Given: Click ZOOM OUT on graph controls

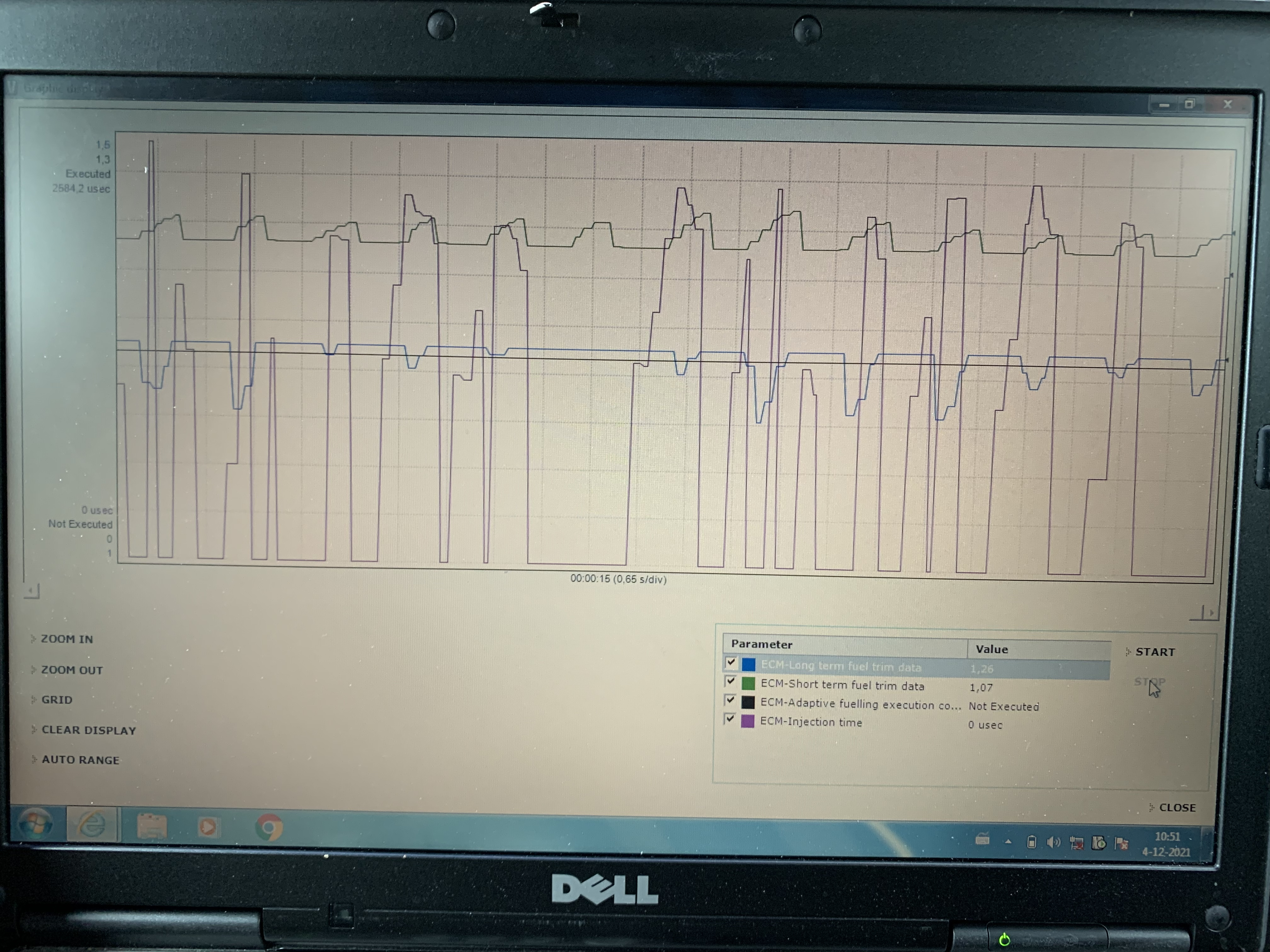Looking at the screenshot, I should [x=72, y=670].
